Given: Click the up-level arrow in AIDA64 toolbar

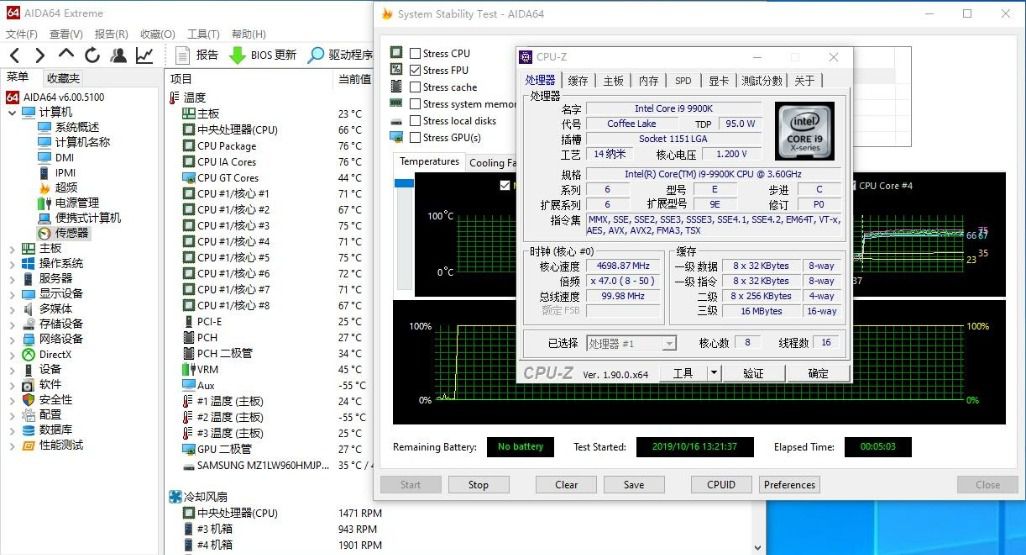Looking at the screenshot, I should 66,56.
